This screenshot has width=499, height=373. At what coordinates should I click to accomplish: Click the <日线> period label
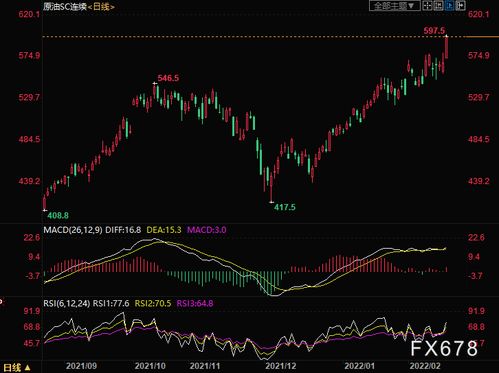click(x=101, y=6)
